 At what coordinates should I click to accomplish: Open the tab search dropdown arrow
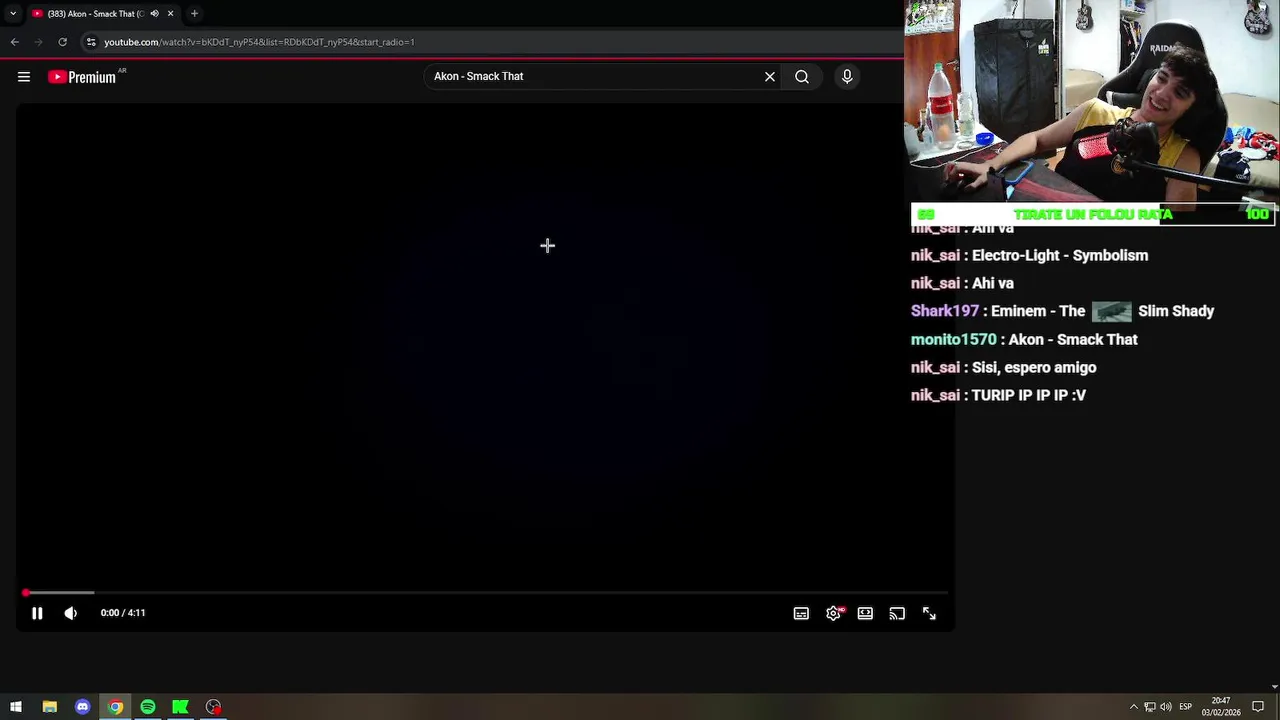[12, 14]
